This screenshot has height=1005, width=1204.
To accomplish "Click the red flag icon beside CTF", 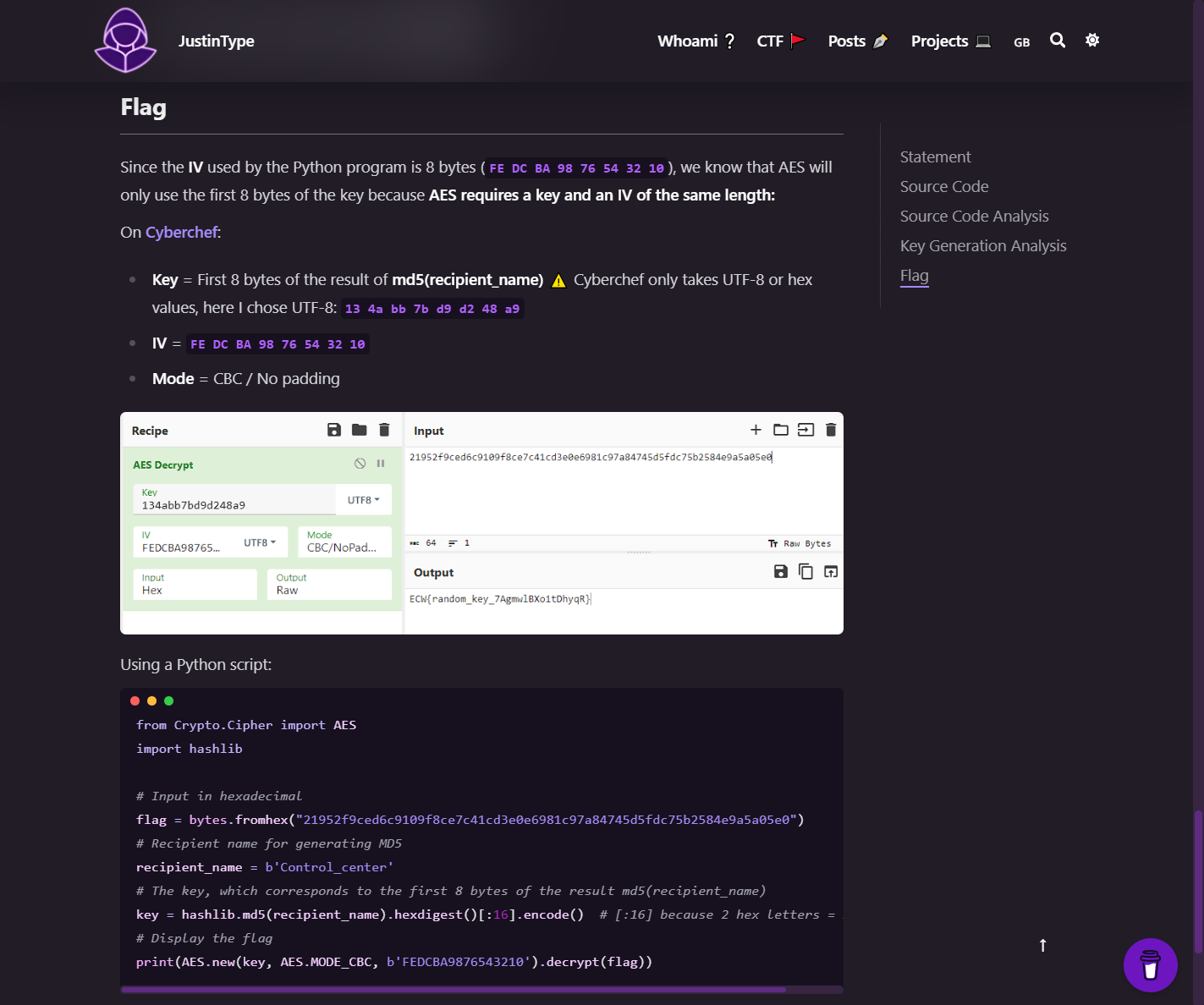I will coord(798,40).
